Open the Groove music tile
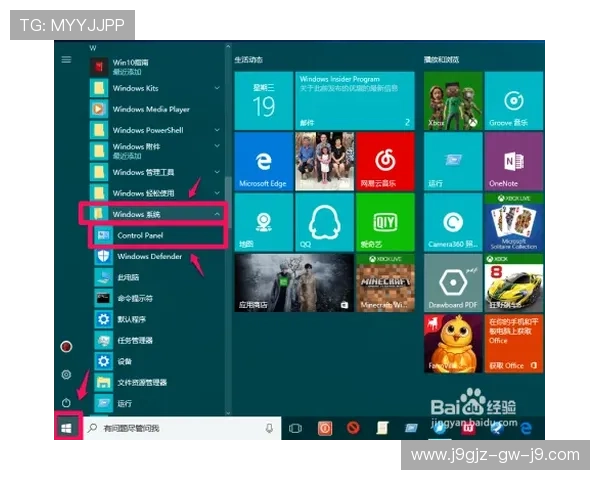600x480 pixels. pyautogui.click(x=514, y=100)
